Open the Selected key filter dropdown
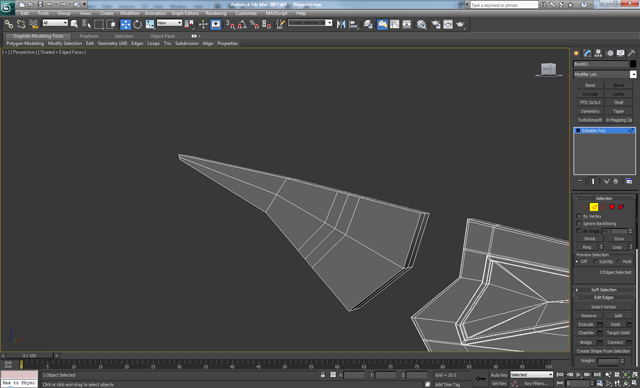Image resolution: width=640 pixels, height=388 pixels. click(531, 375)
